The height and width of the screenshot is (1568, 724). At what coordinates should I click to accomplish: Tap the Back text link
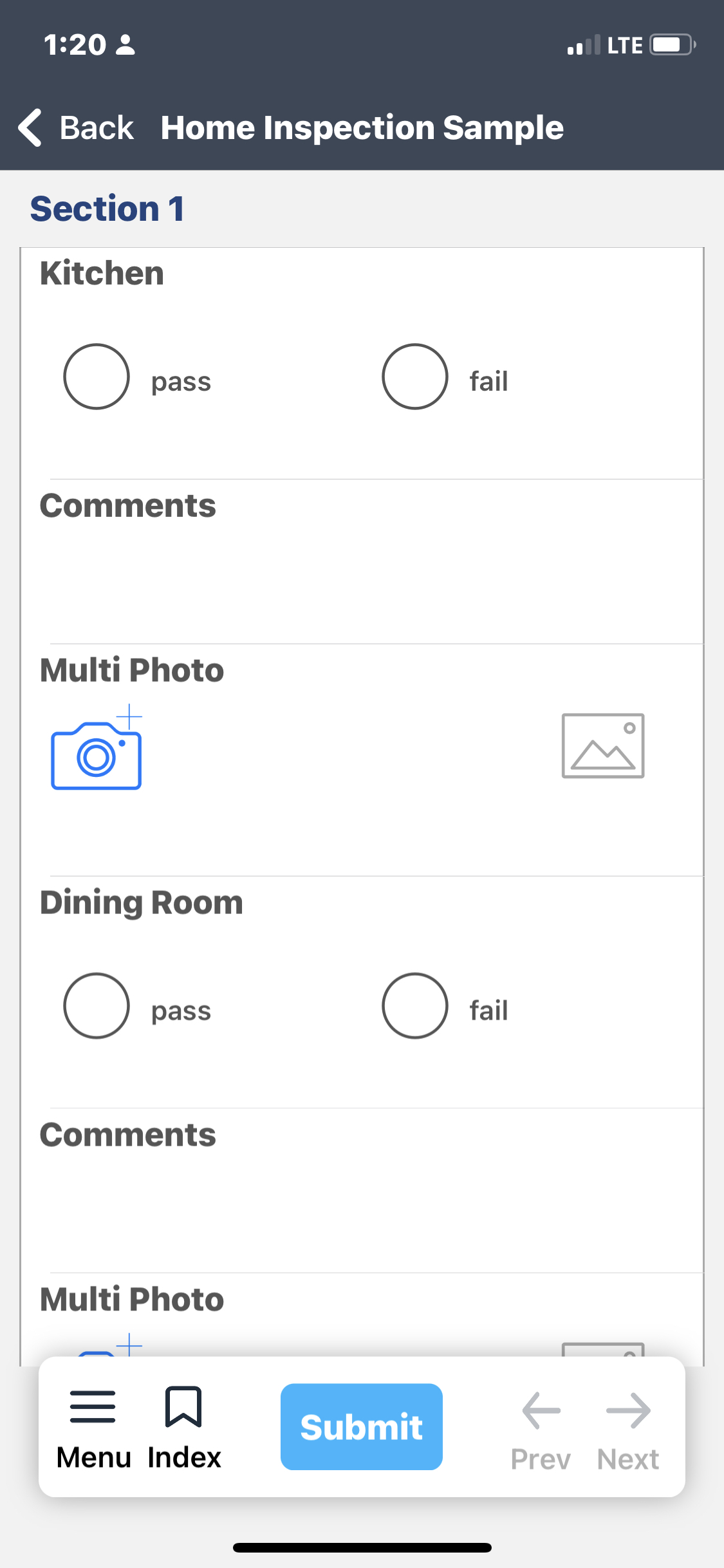tap(97, 127)
